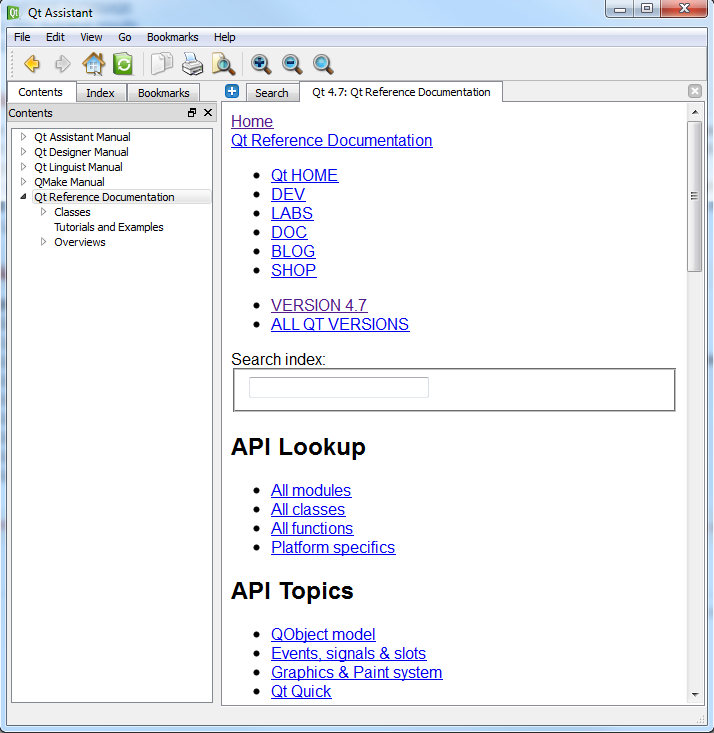The image size is (714, 733).
Task: Click the scrollbar down arrow
Action: [695, 695]
